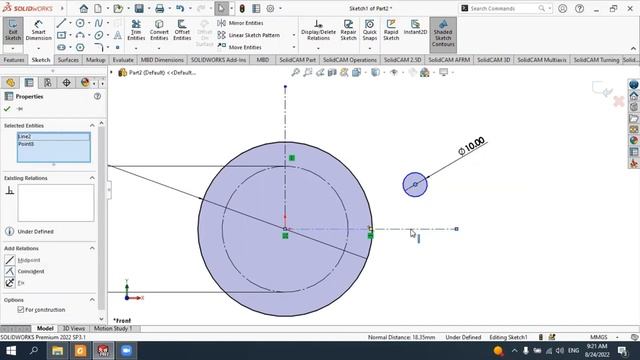Select the Sketch Fillet tool
The width and height of the screenshot is (640, 360).
98,47
